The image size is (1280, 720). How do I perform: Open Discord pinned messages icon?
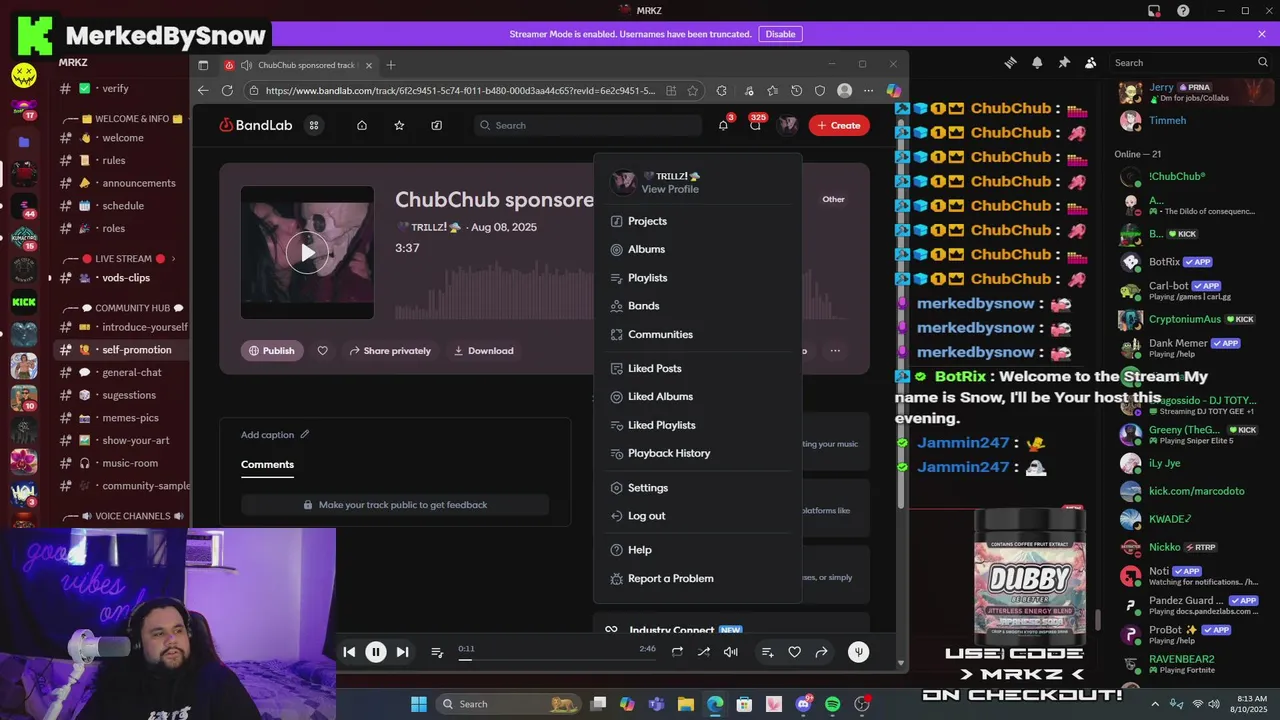click(1064, 62)
